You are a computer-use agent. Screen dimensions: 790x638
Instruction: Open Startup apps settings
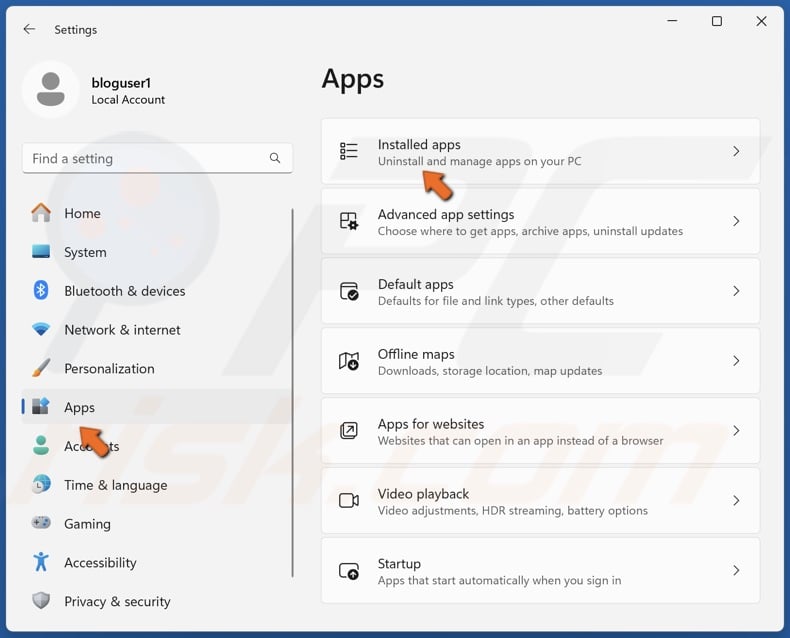point(541,570)
